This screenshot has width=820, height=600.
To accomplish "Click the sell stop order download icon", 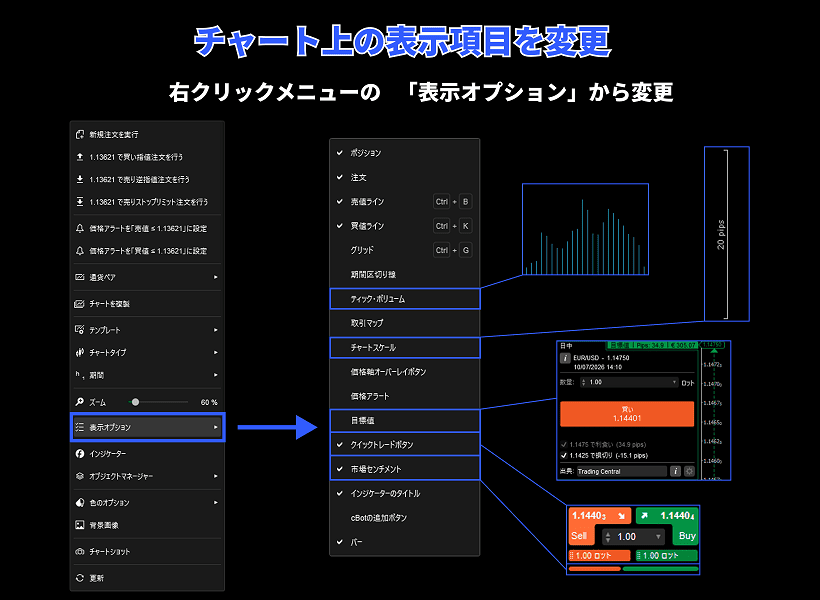I will 80,179.
